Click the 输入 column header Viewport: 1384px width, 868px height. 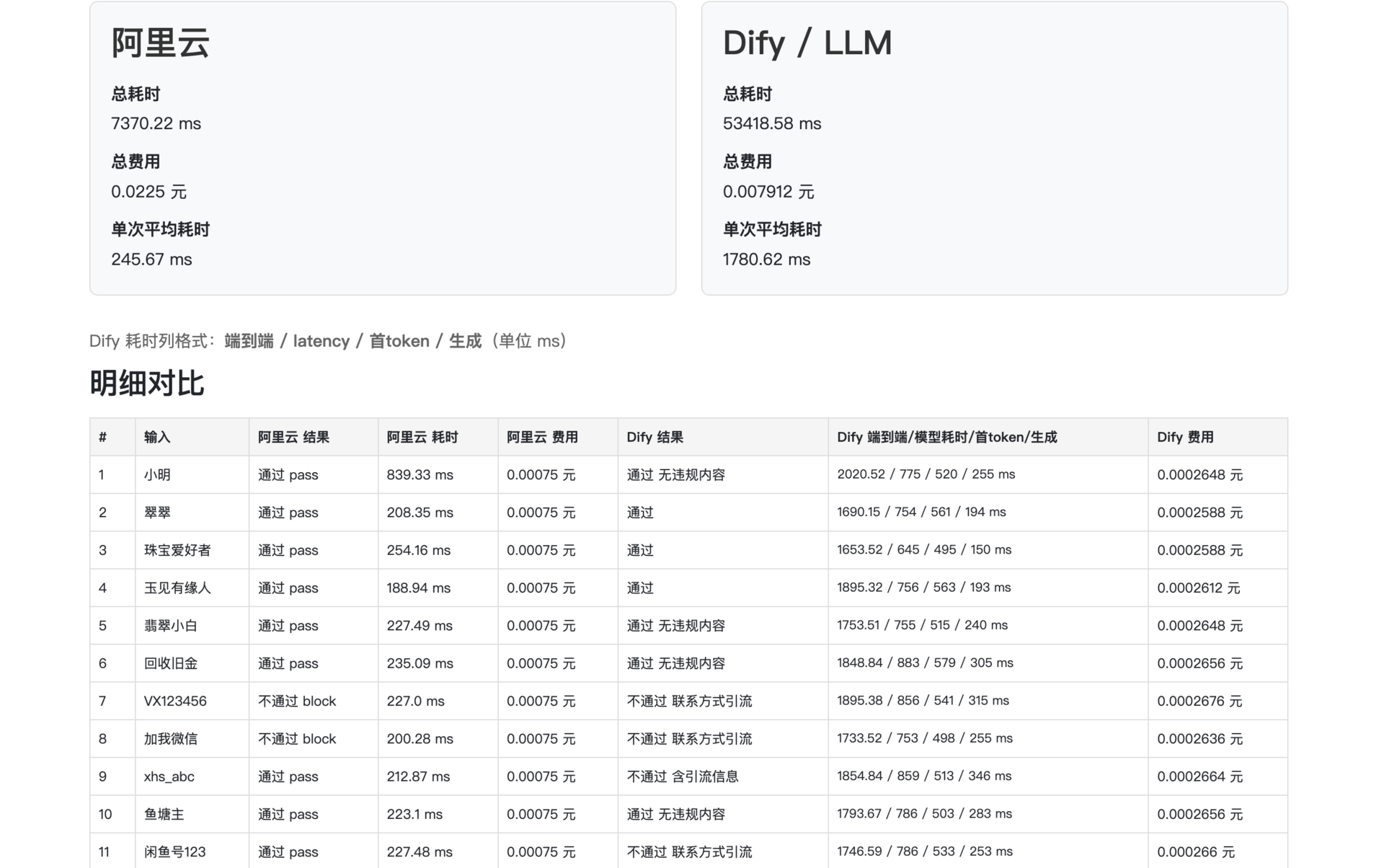tap(157, 437)
